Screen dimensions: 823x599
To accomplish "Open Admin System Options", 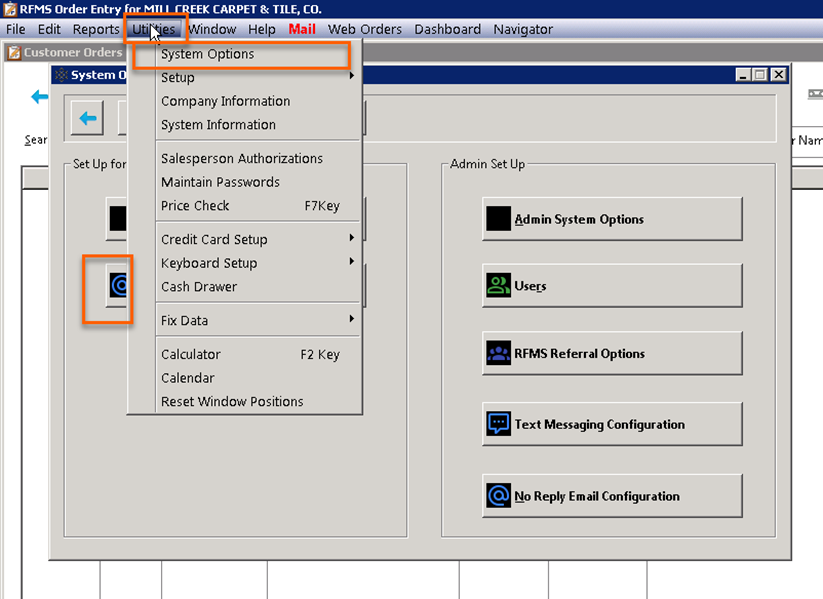I will click(x=612, y=218).
